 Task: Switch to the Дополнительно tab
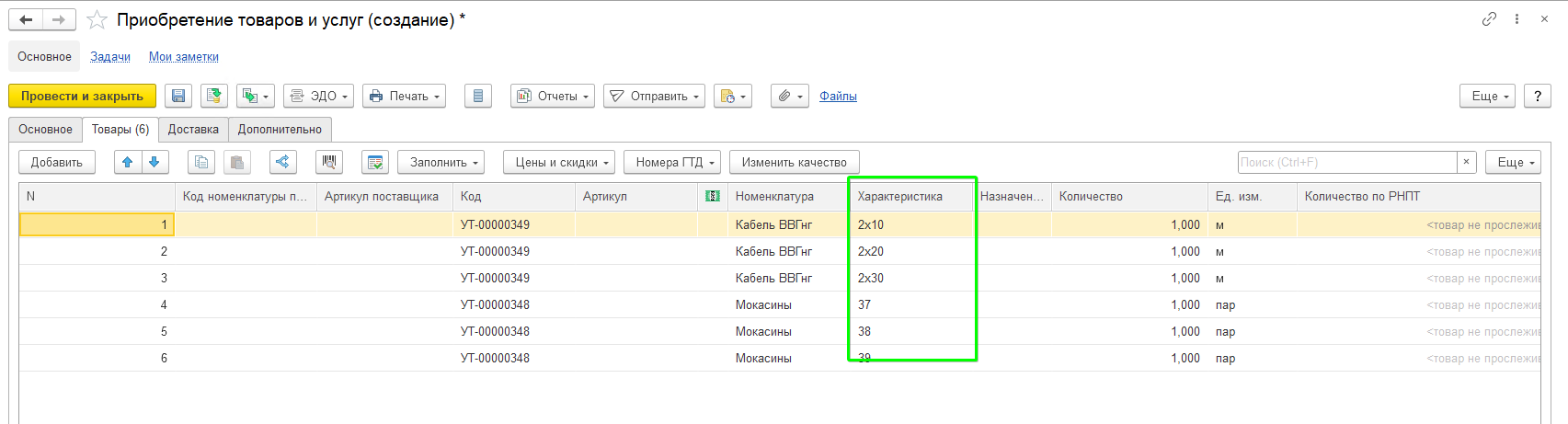pos(280,130)
